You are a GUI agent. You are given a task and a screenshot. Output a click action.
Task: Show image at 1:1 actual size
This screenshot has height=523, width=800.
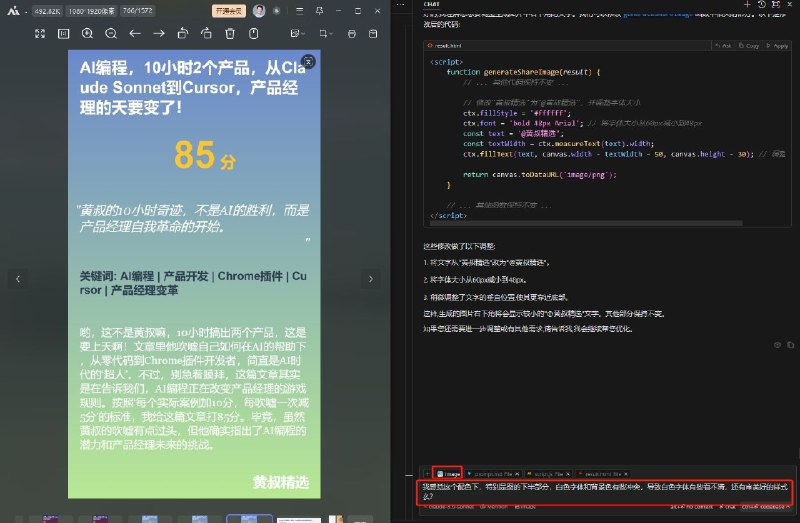coord(63,34)
